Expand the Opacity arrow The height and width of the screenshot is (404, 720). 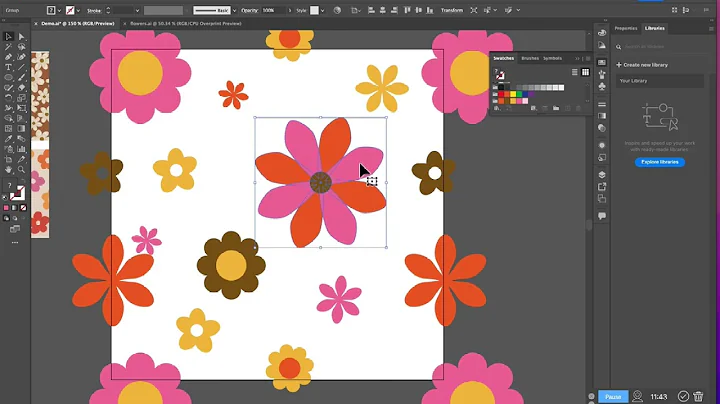click(290, 10)
